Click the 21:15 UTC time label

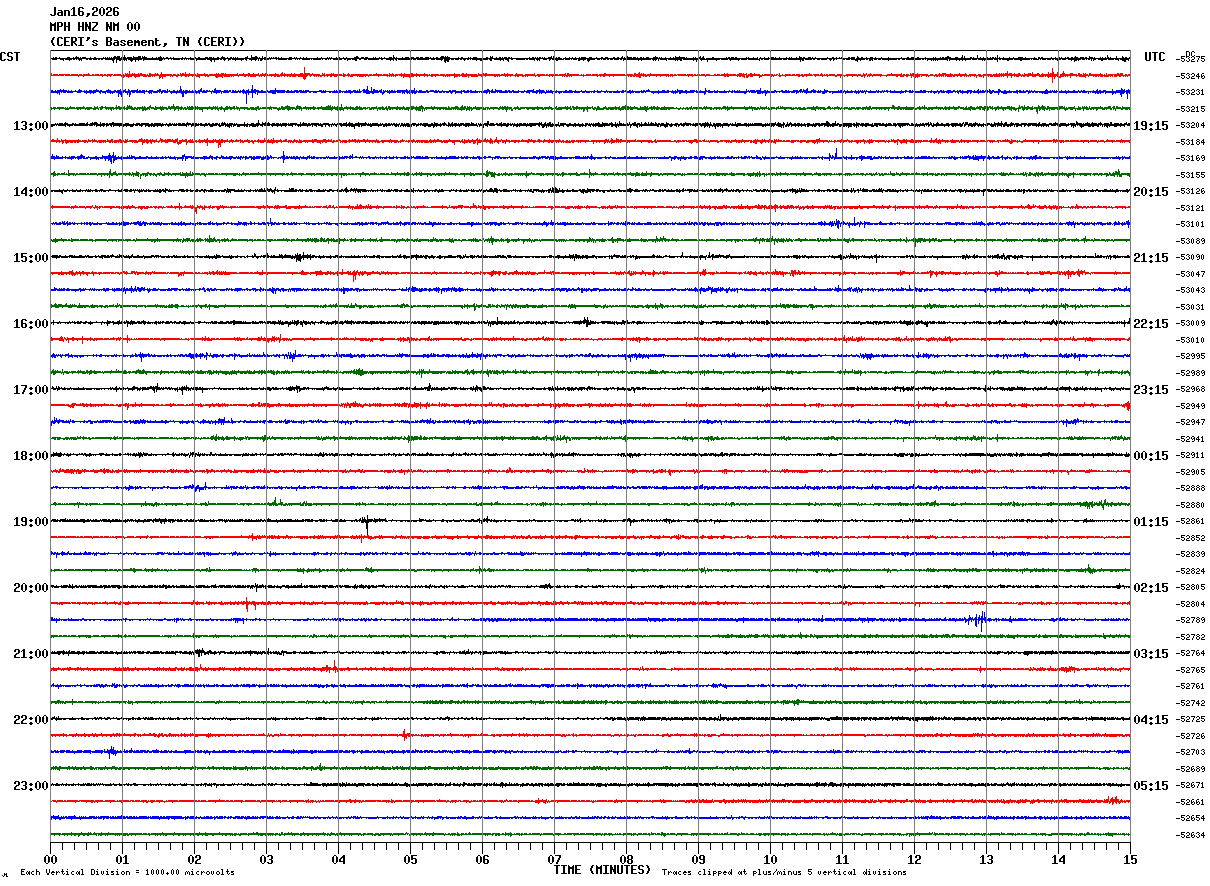pyautogui.click(x=1150, y=258)
